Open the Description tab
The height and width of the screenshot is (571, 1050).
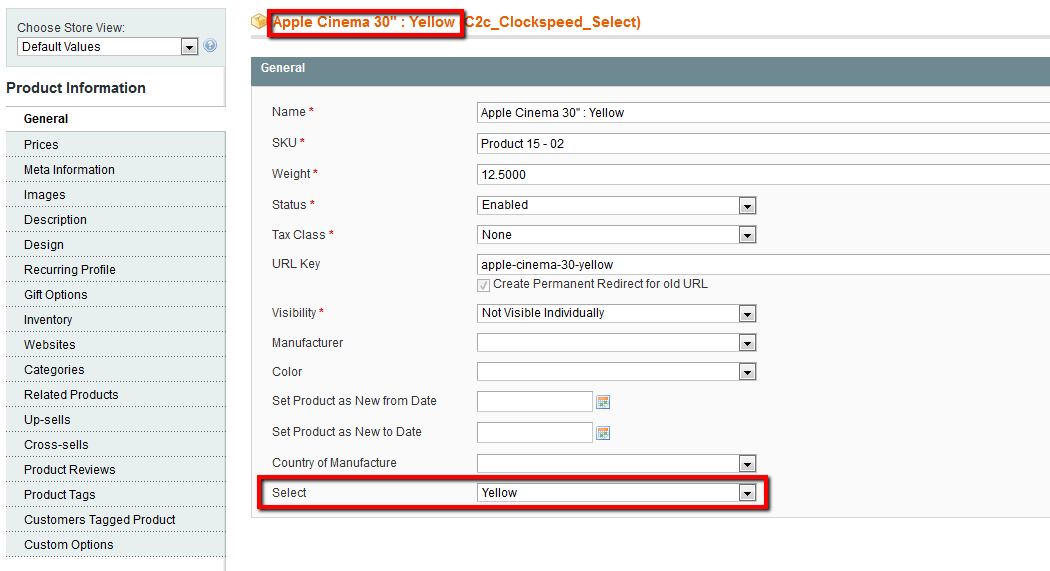click(116, 220)
